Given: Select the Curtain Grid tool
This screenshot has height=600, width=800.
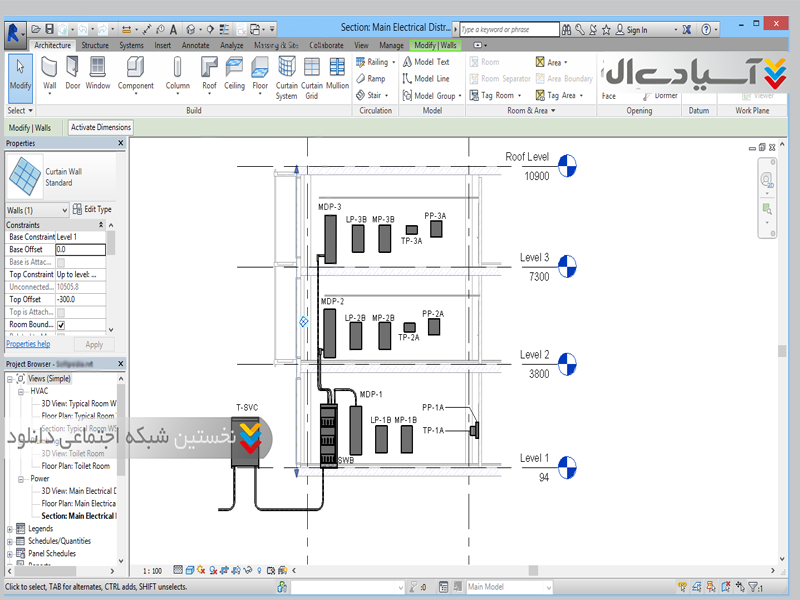Looking at the screenshot, I should pyautogui.click(x=312, y=75).
